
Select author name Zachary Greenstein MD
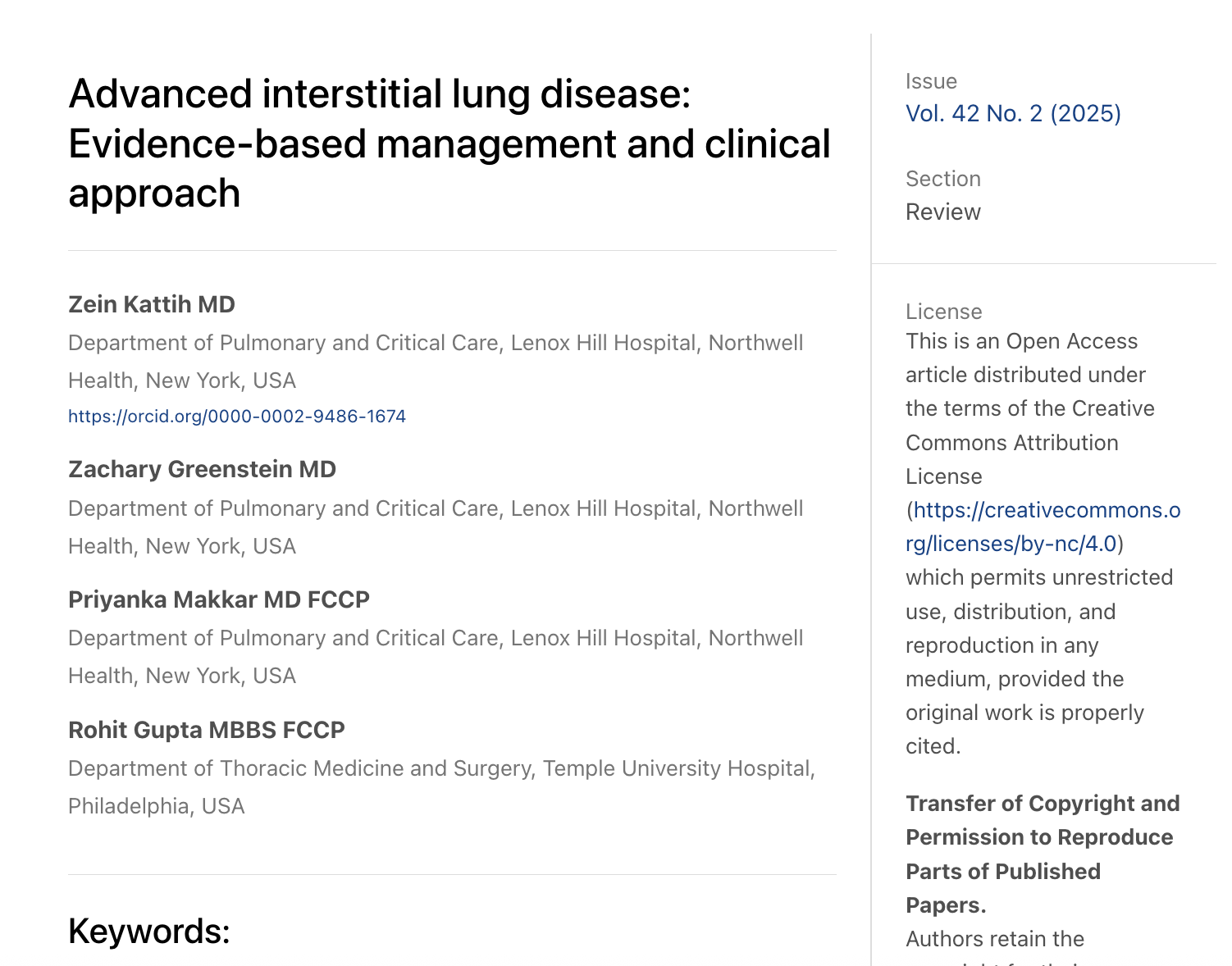[202, 469]
